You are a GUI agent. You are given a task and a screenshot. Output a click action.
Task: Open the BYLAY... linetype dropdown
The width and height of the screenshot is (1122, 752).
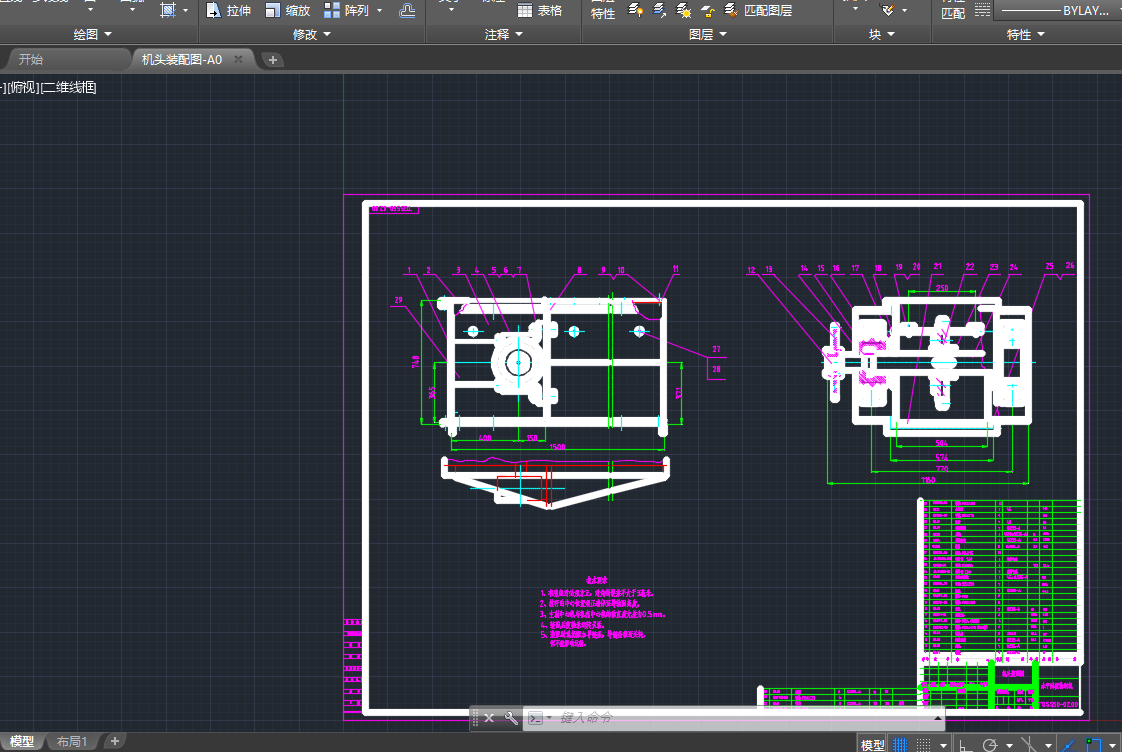pos(1056,10)
